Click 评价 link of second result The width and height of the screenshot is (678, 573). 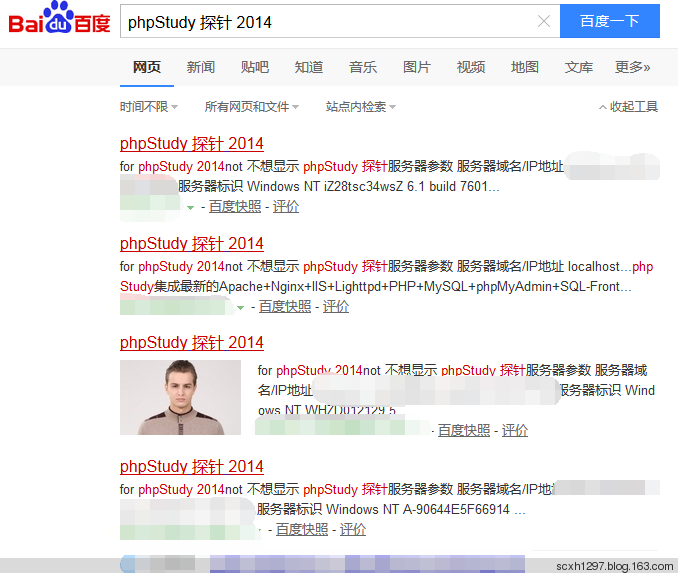point(336,307)
